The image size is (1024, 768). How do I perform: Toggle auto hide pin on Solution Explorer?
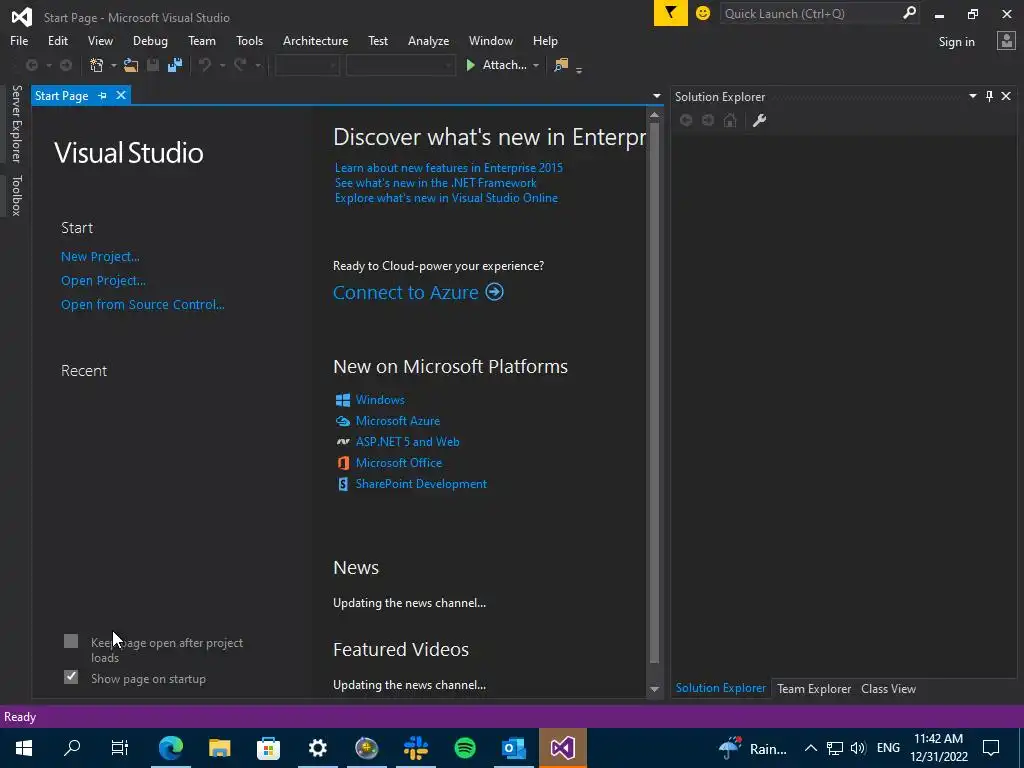[989, 96]
